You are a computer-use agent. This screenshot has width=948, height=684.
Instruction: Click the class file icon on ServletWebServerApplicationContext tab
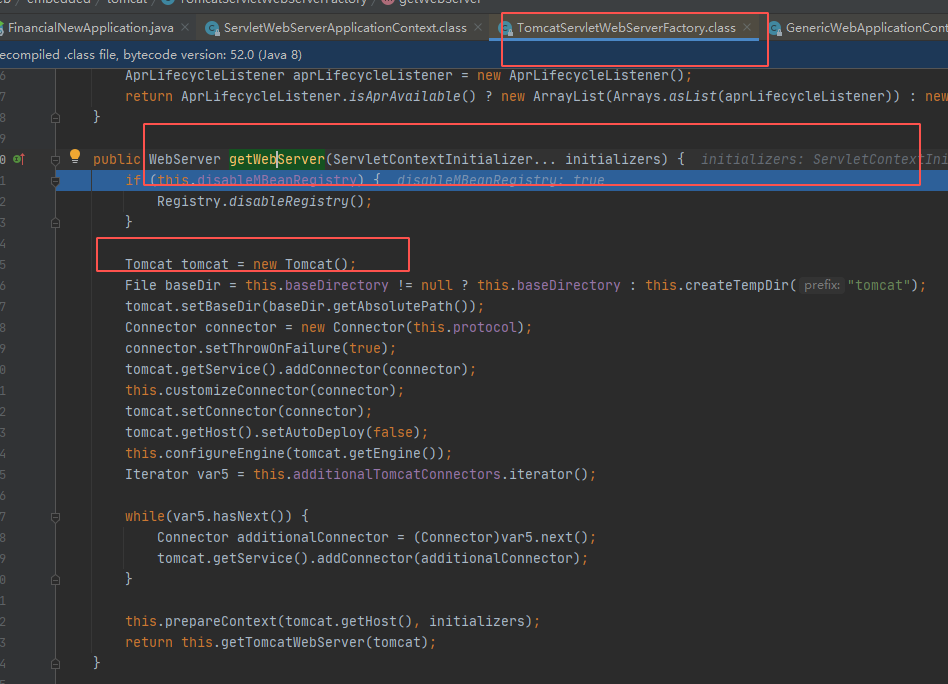click(212, 28)
